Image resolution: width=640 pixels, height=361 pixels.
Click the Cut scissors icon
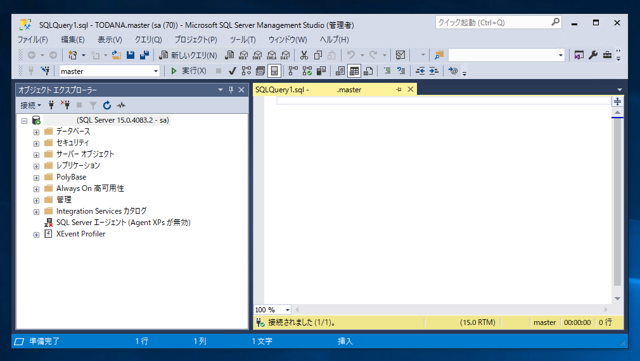coord(304,55)
